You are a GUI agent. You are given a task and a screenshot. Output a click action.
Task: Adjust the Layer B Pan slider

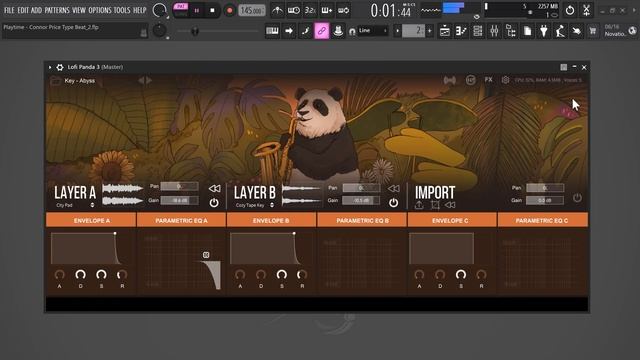361,188
